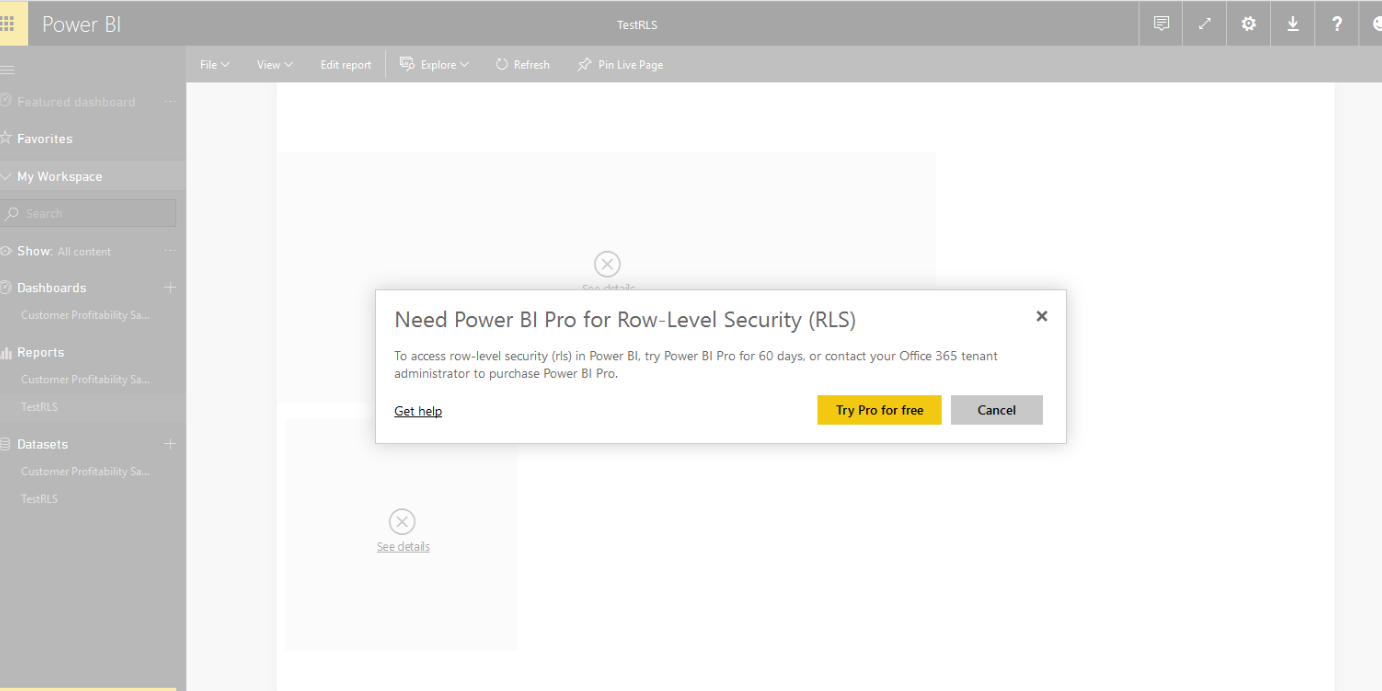This screenshot has height=691, width=1382.
Task: Open options ellipsis beside Show All content
Action: tap(170, 251)
